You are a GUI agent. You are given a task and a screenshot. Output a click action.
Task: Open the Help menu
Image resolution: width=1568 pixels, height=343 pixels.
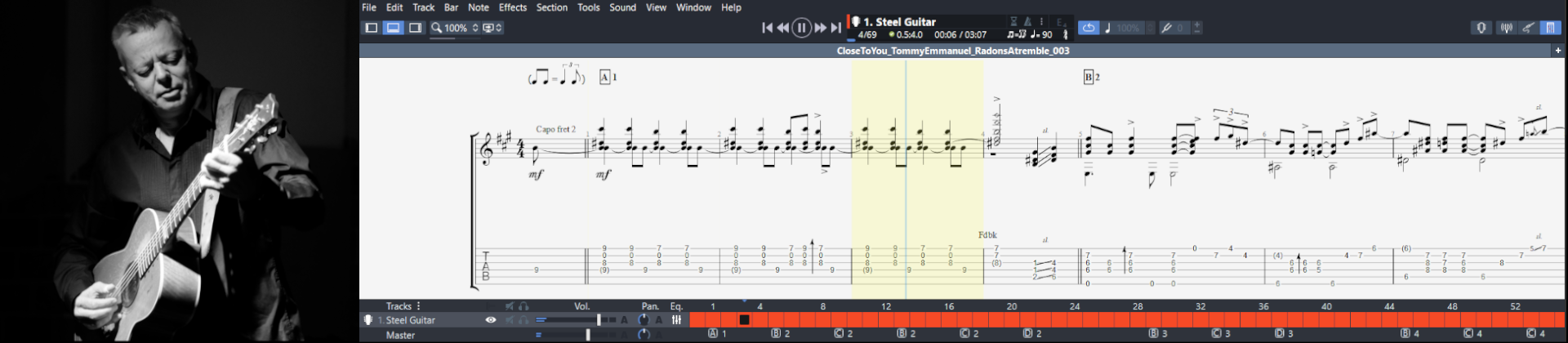(731, 7)
